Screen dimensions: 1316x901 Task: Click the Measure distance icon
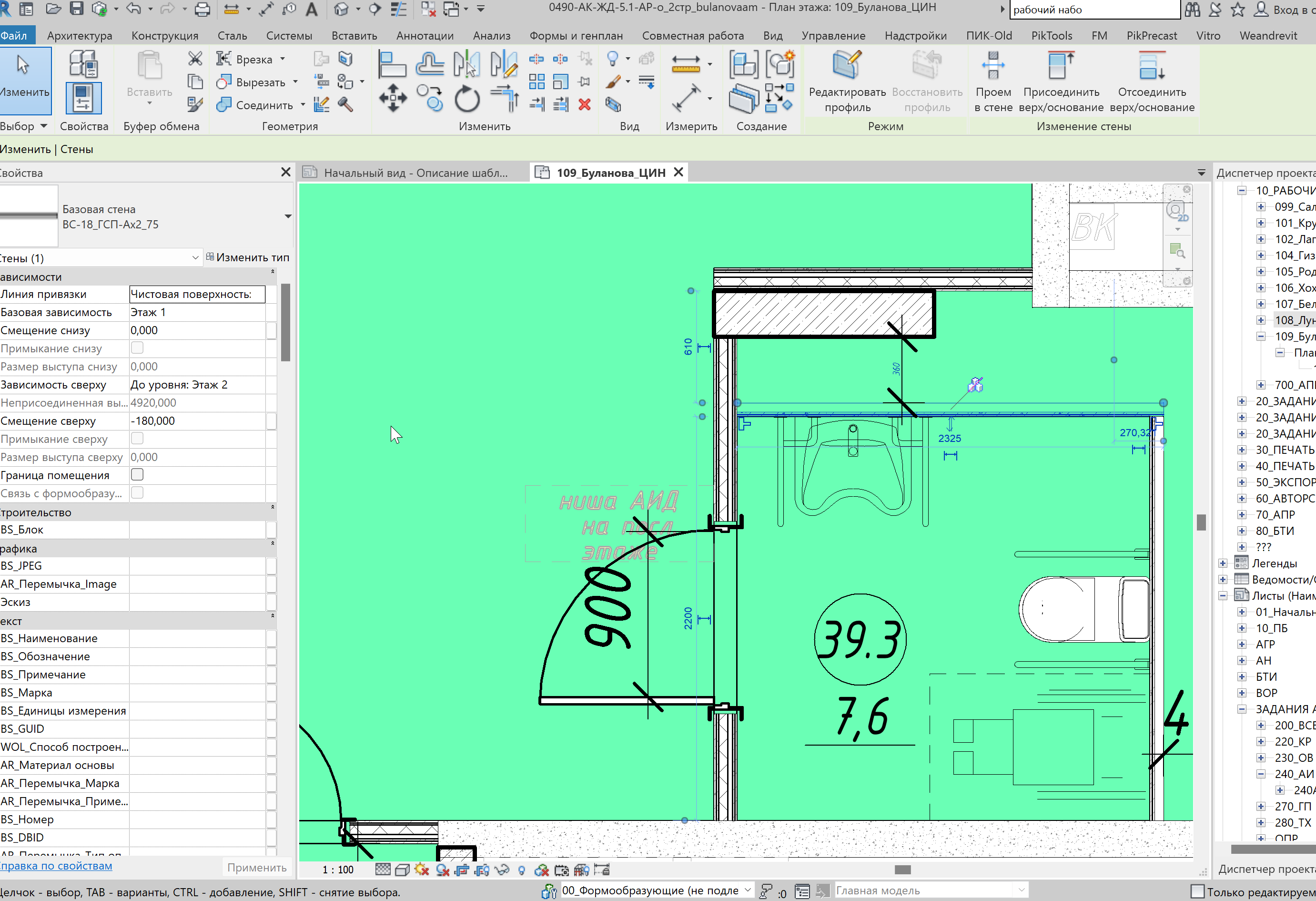tap(686, 65)
